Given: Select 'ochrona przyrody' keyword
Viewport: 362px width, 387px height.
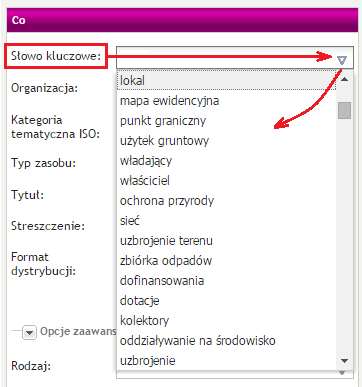Looking at the screenshot, I should tap(227, 200).
